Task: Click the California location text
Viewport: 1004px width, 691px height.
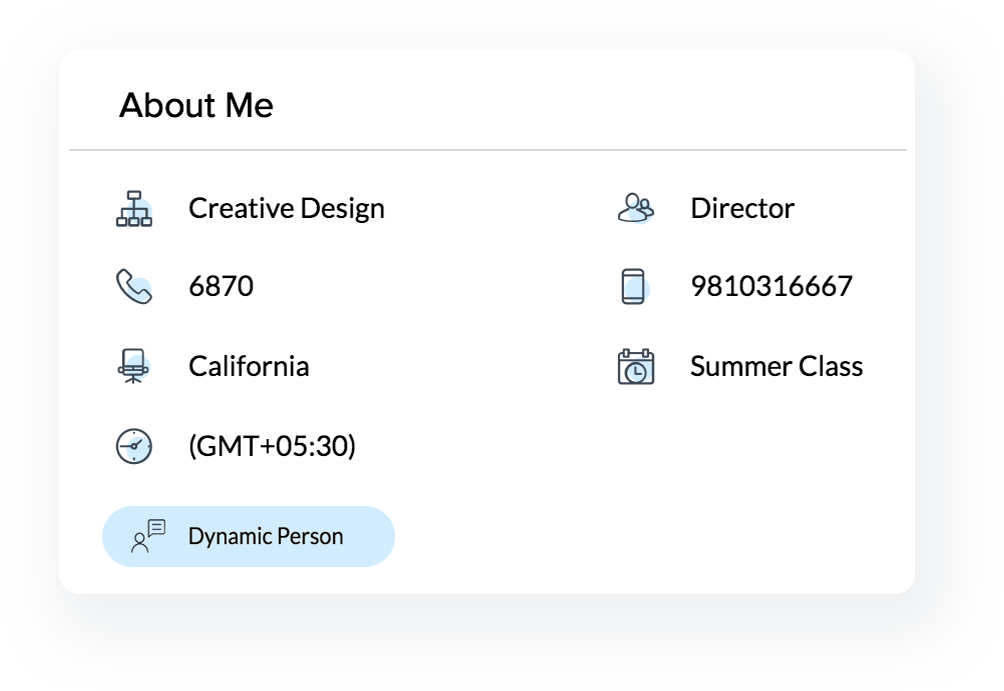Action: click(248, 366)
